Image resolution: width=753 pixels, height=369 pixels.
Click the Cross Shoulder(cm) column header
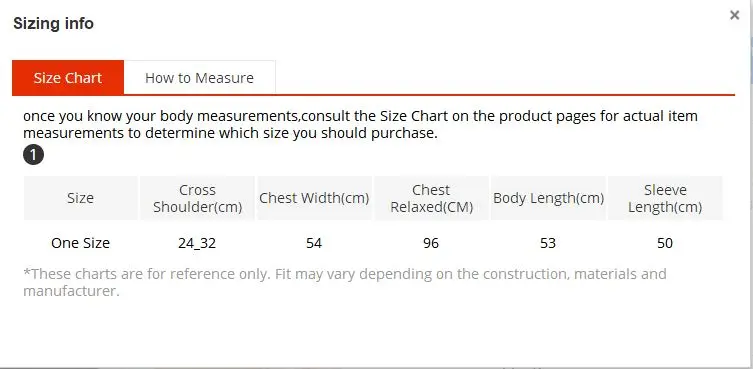coord(197,198)
